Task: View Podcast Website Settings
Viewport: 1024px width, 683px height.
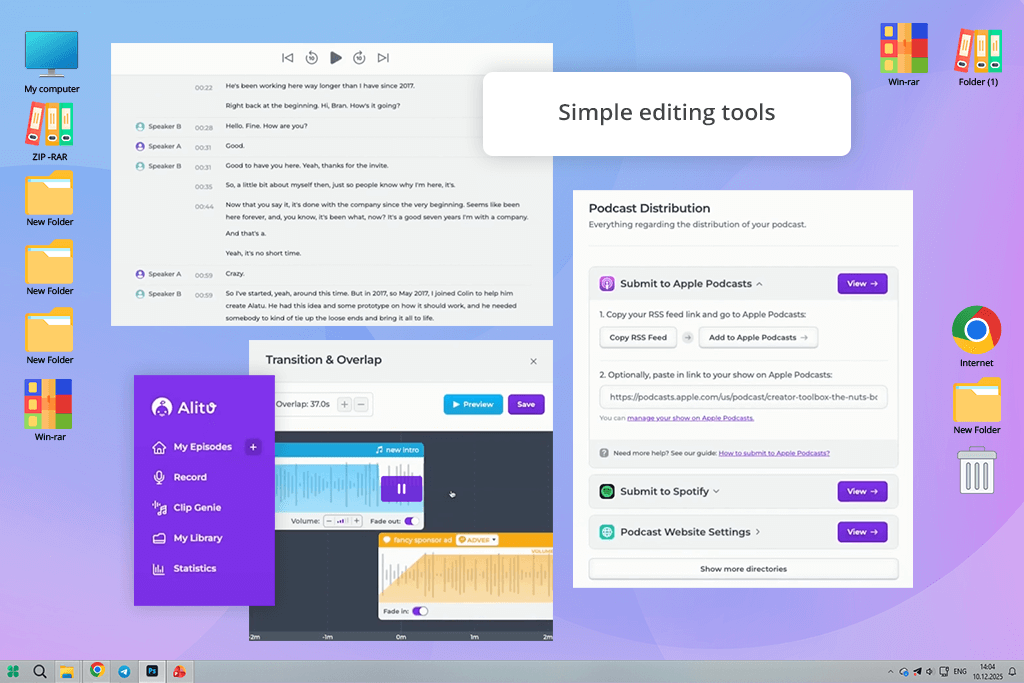Action: coord(863,532)
